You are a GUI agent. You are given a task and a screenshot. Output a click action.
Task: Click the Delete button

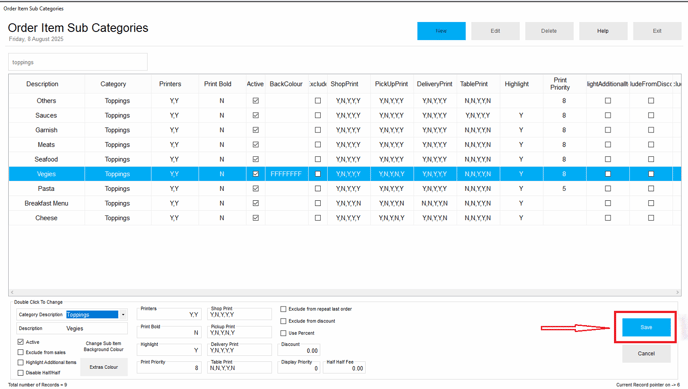549,31
